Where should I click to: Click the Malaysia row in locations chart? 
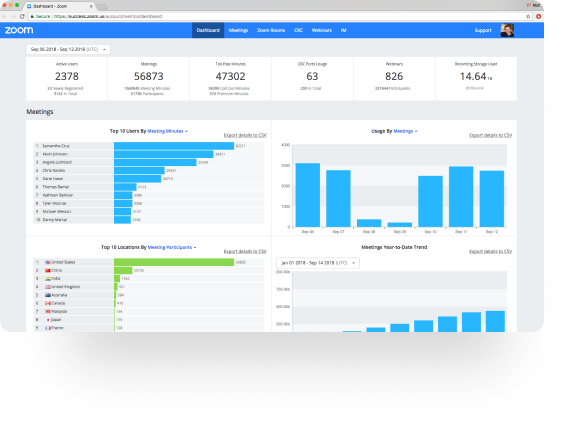point(149,311)
